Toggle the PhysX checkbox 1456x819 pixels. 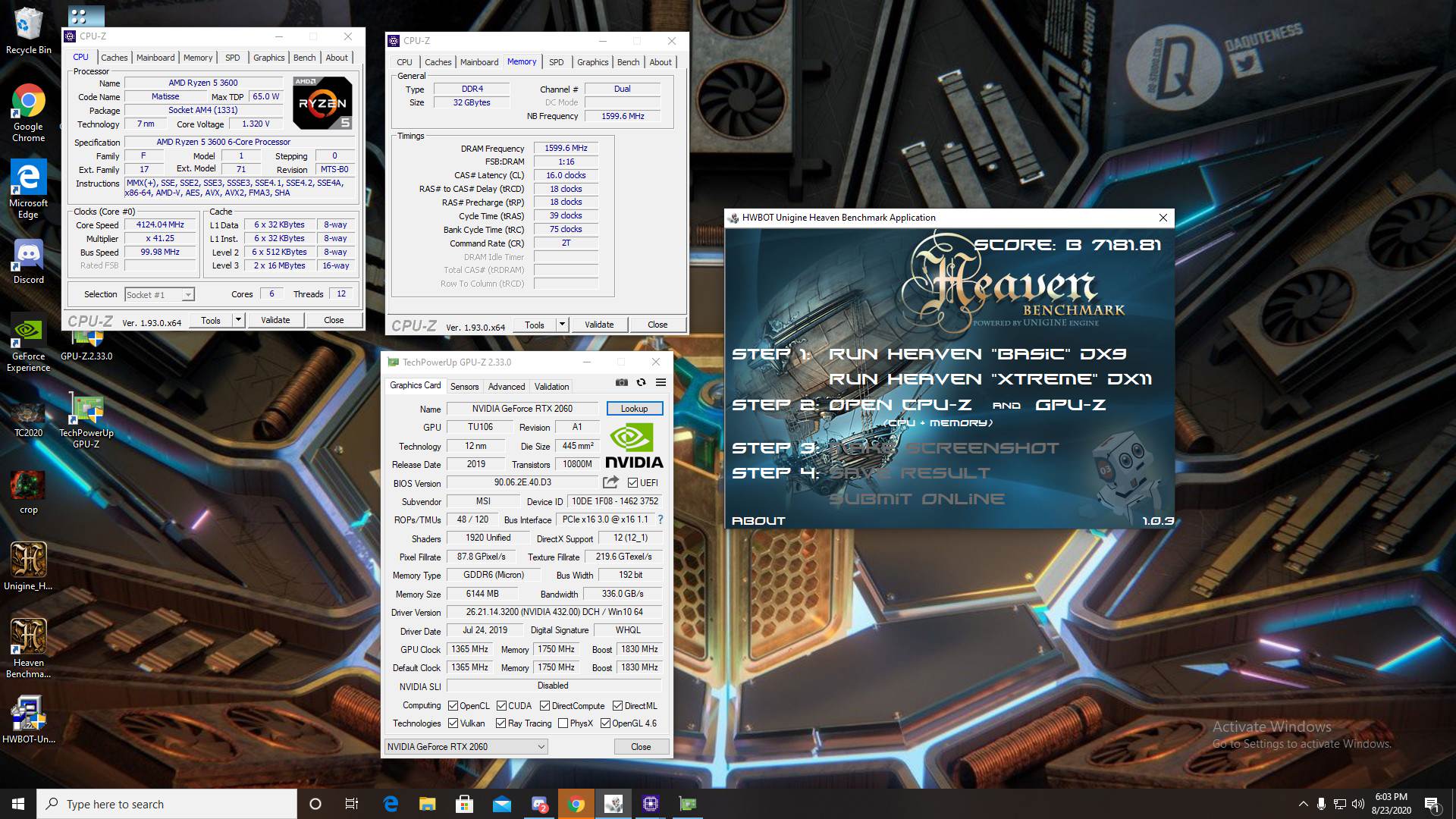click(x=563, y=723)
